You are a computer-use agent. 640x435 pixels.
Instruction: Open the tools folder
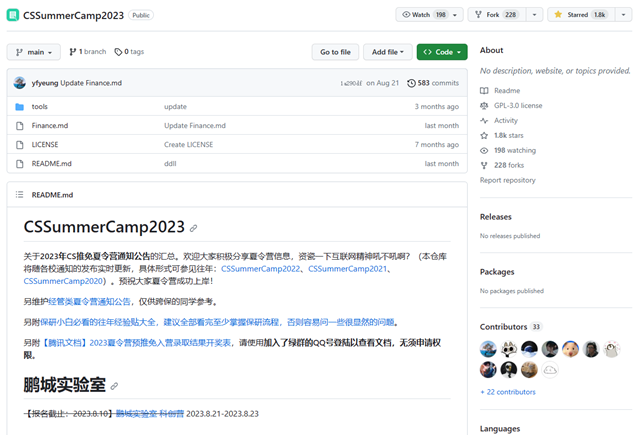point(40,107)
